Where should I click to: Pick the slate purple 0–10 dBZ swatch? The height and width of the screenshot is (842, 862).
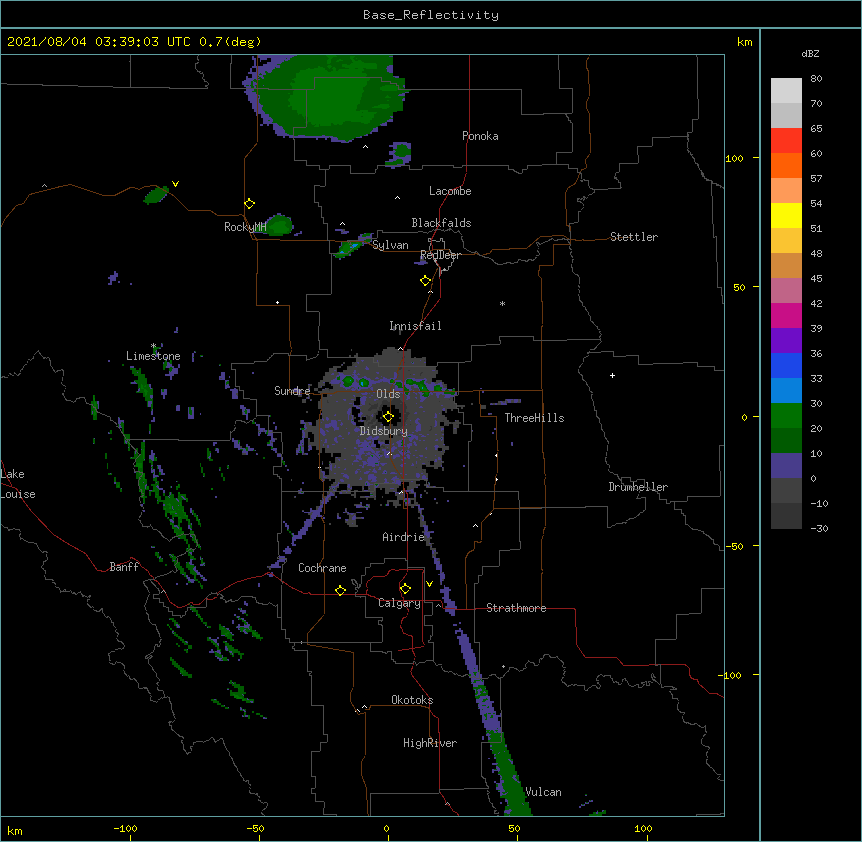pyautogui.click(x=786, y=466)
